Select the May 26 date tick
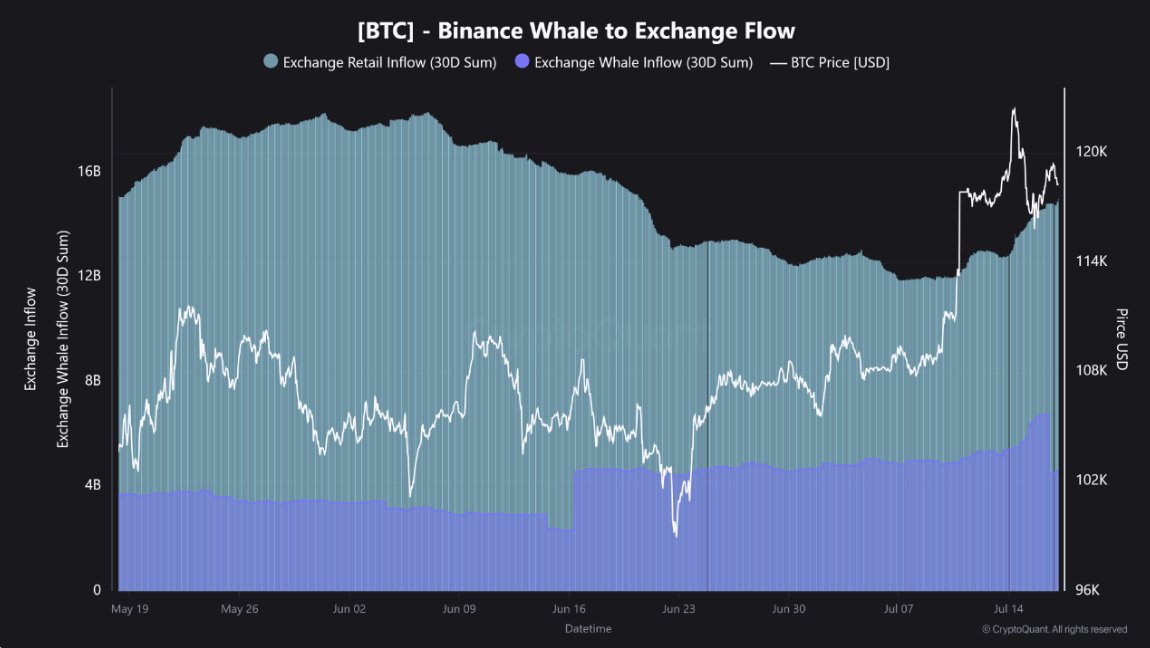The height and width of the screenshot is (648, 1150). coord(240,609)
